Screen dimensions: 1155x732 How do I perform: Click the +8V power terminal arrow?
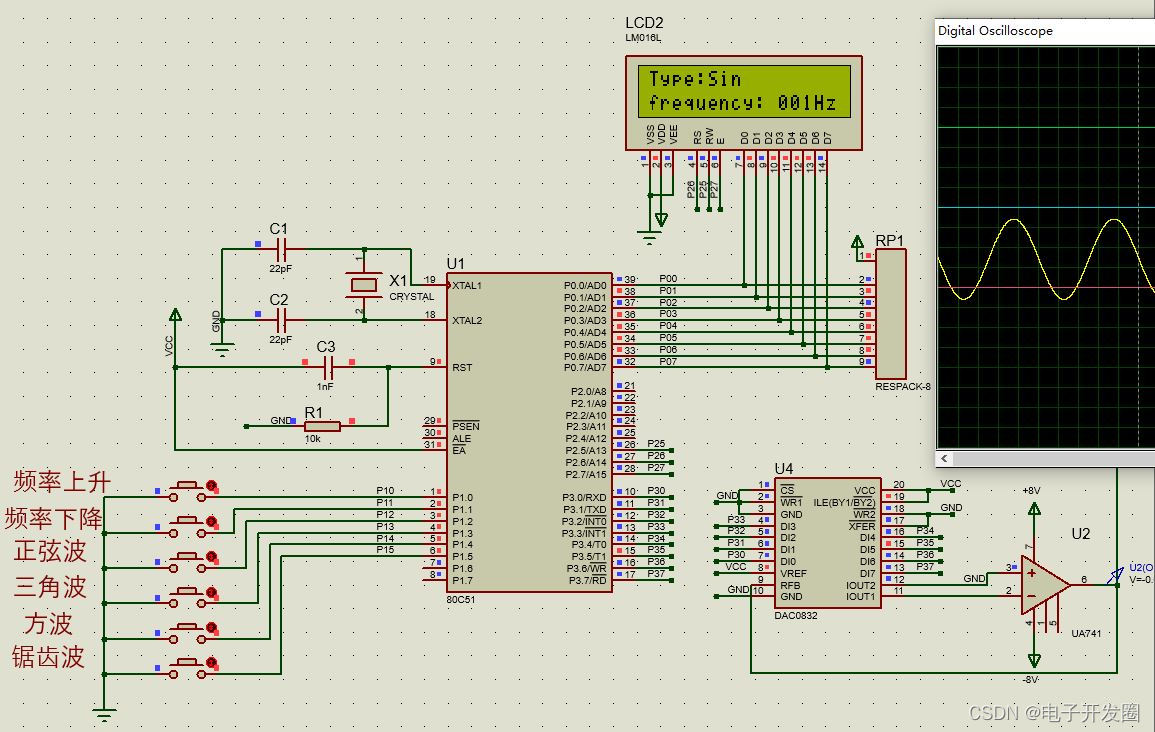1034,509
